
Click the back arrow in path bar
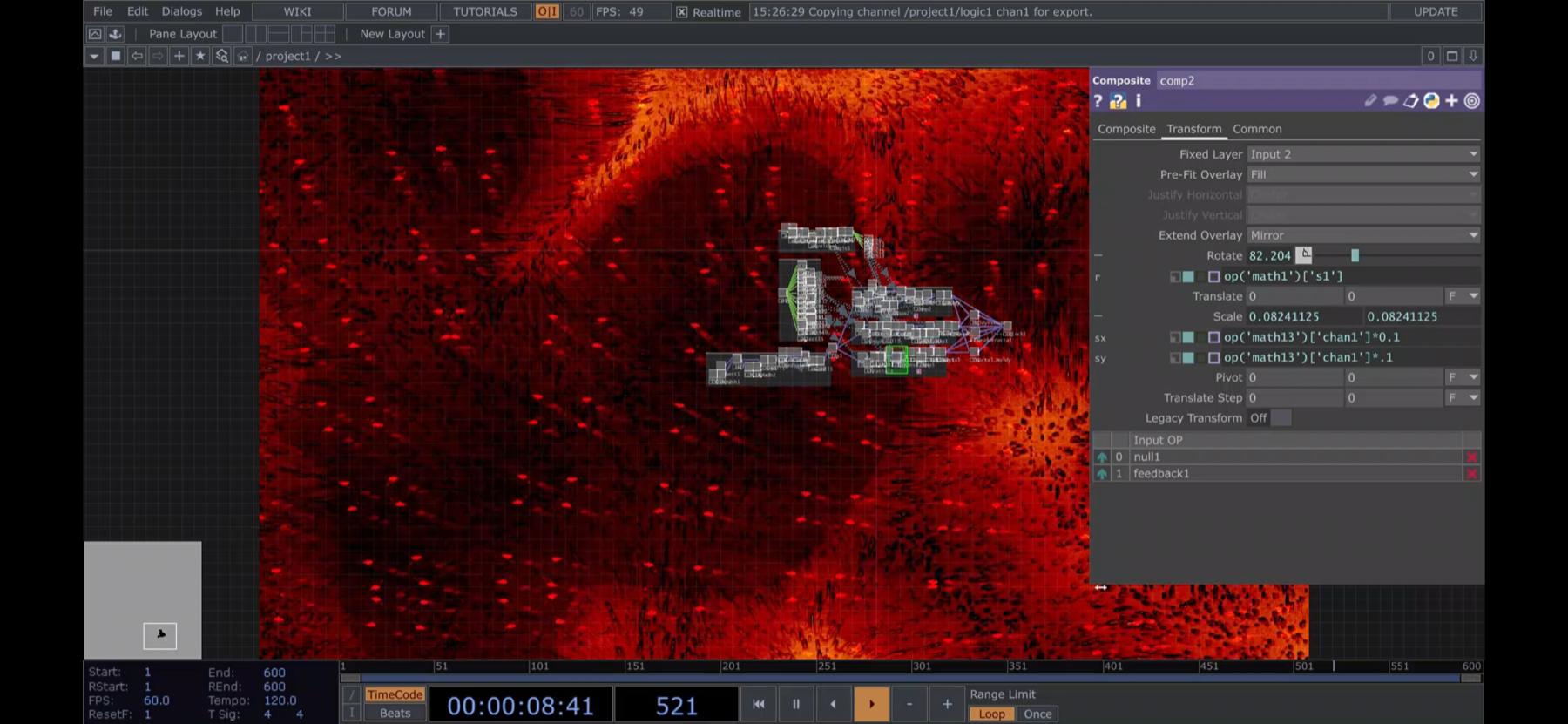coord(137,56)
